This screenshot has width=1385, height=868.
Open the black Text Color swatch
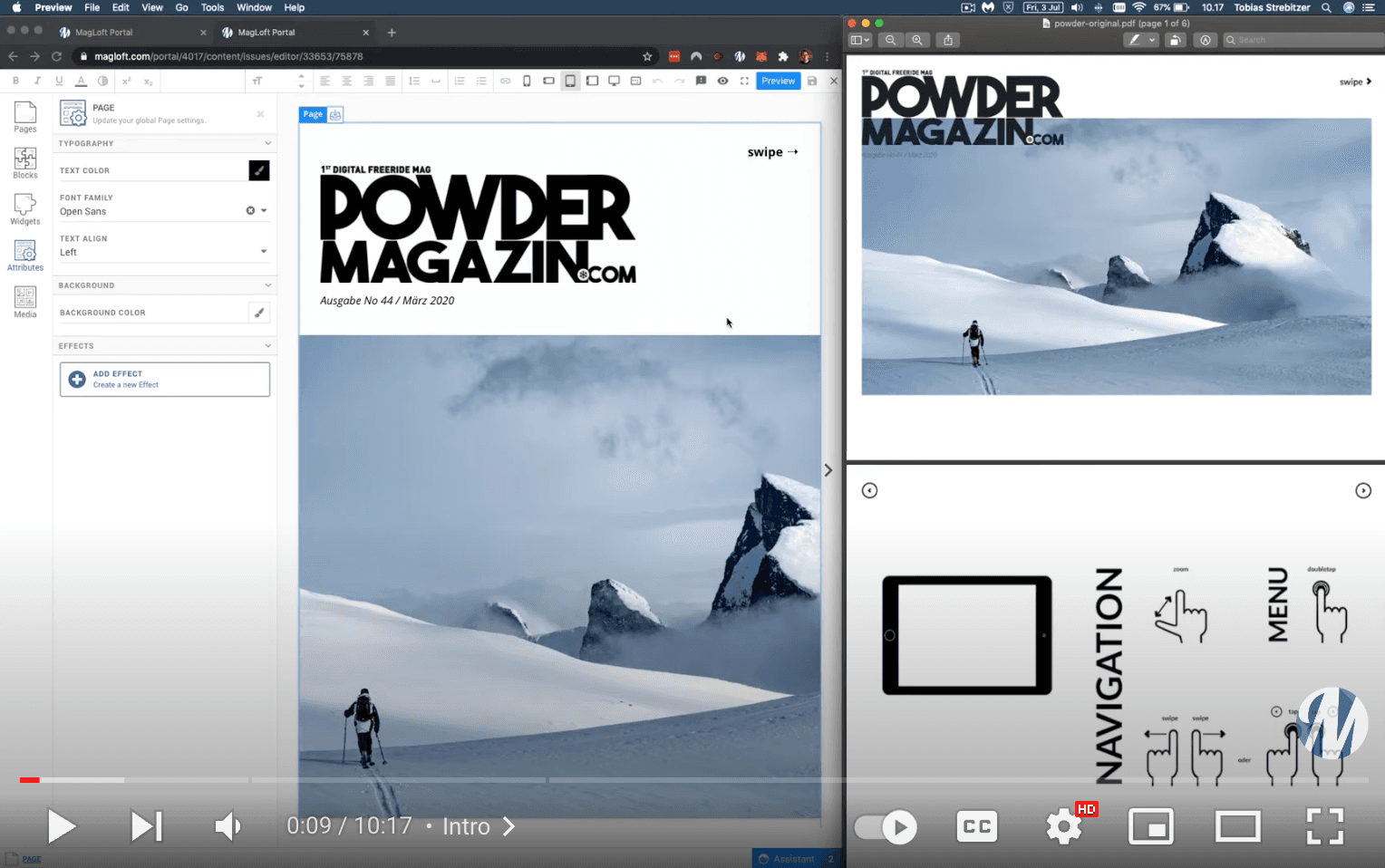[259, 170]
